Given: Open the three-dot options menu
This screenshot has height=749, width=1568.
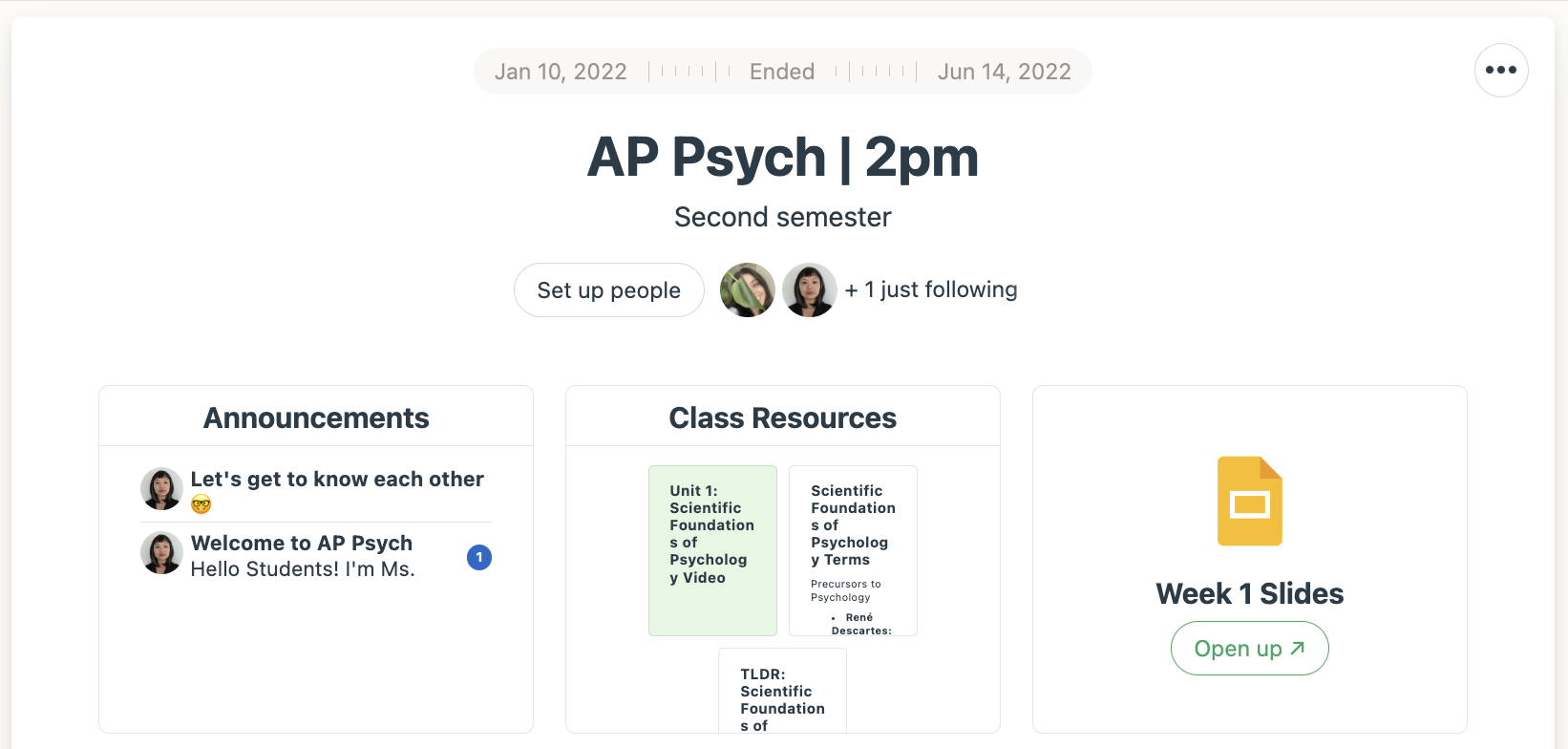Looking at the screenshot, I should [x=1501, y=70].
